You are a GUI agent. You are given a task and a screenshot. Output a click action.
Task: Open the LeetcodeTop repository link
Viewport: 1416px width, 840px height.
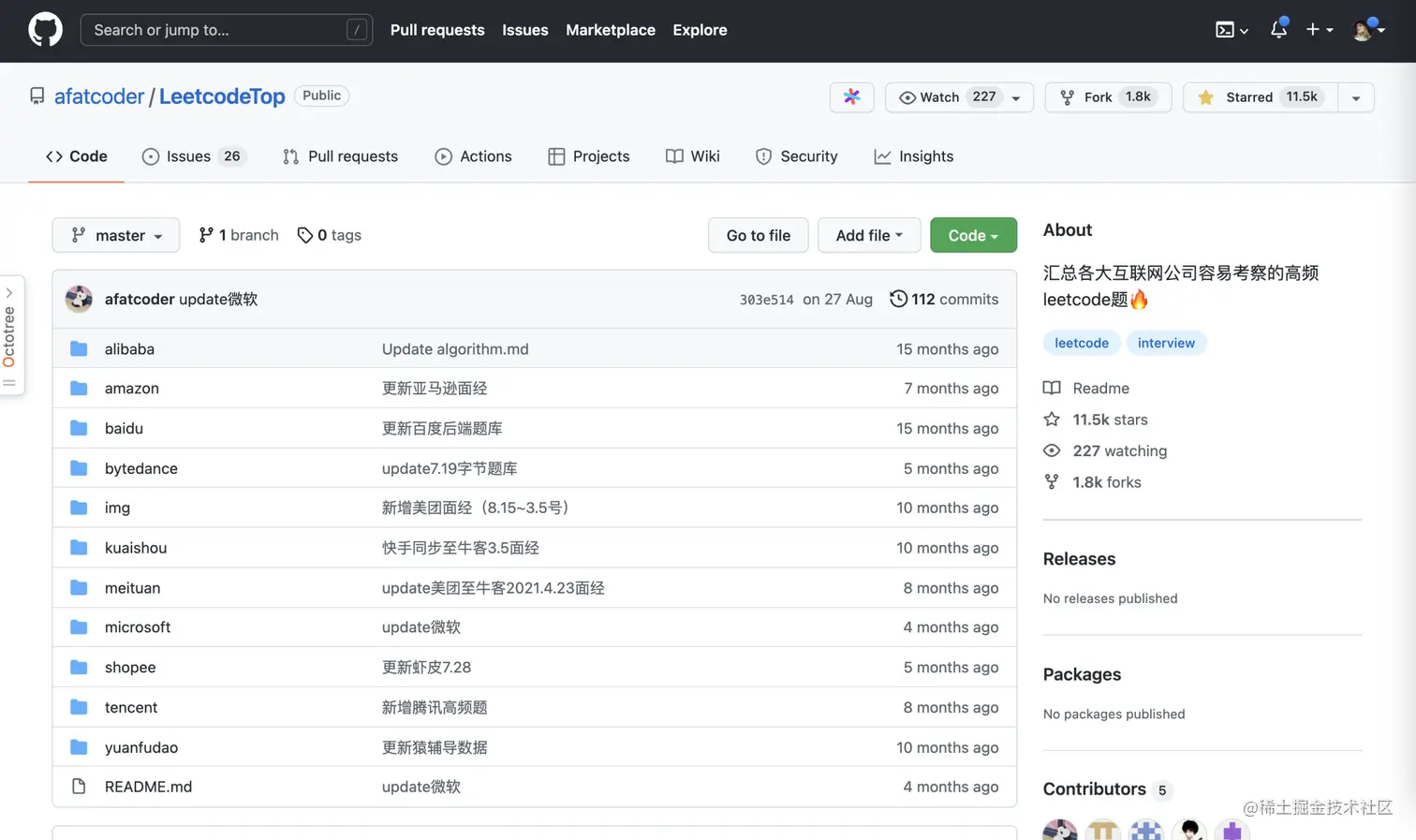[222, 96]
